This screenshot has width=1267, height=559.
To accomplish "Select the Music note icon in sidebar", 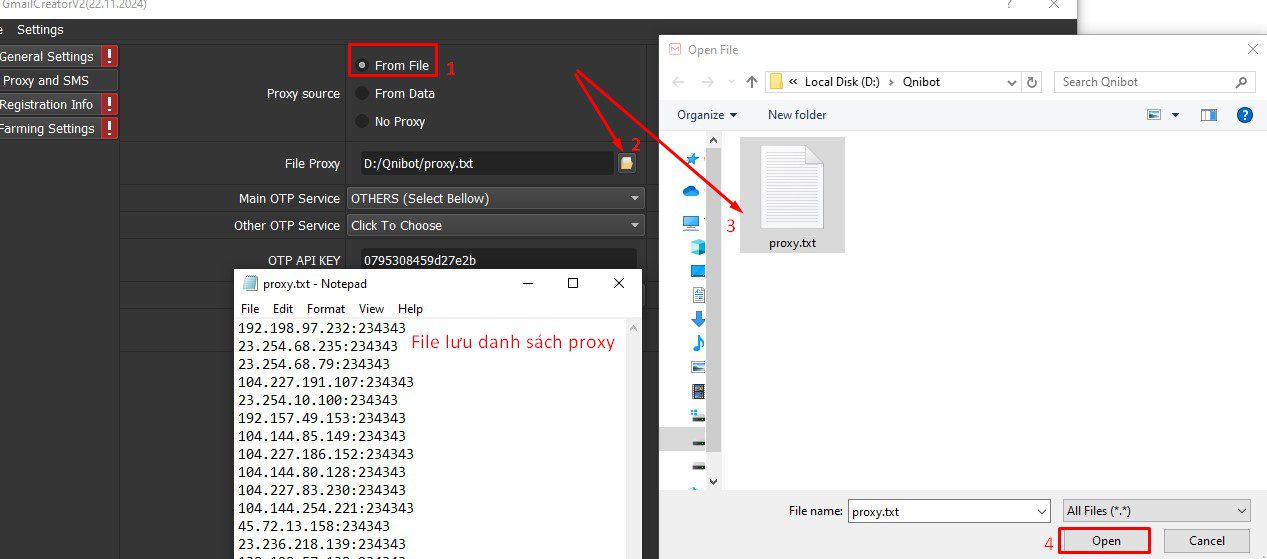I will [698, 343].
